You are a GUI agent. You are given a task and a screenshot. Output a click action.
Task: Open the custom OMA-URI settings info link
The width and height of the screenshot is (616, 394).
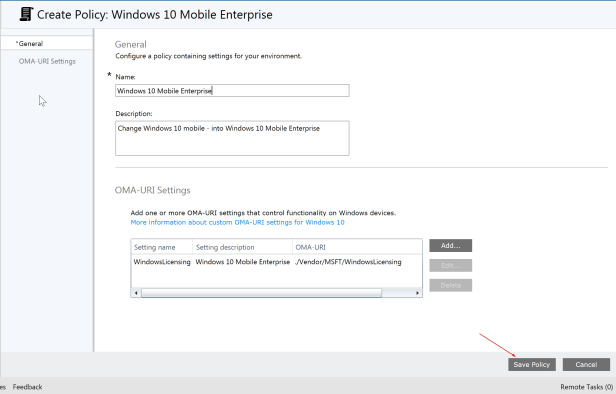point(237,222)
